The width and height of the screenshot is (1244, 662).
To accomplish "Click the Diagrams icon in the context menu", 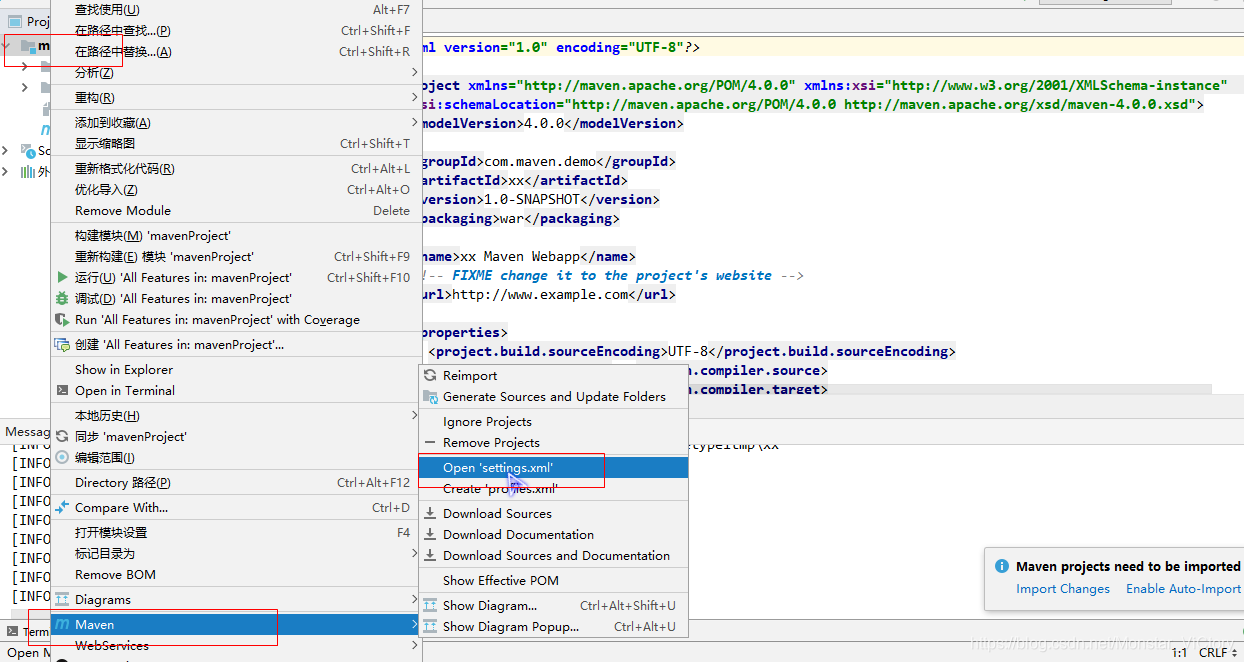I will click(x=62, y=599).
